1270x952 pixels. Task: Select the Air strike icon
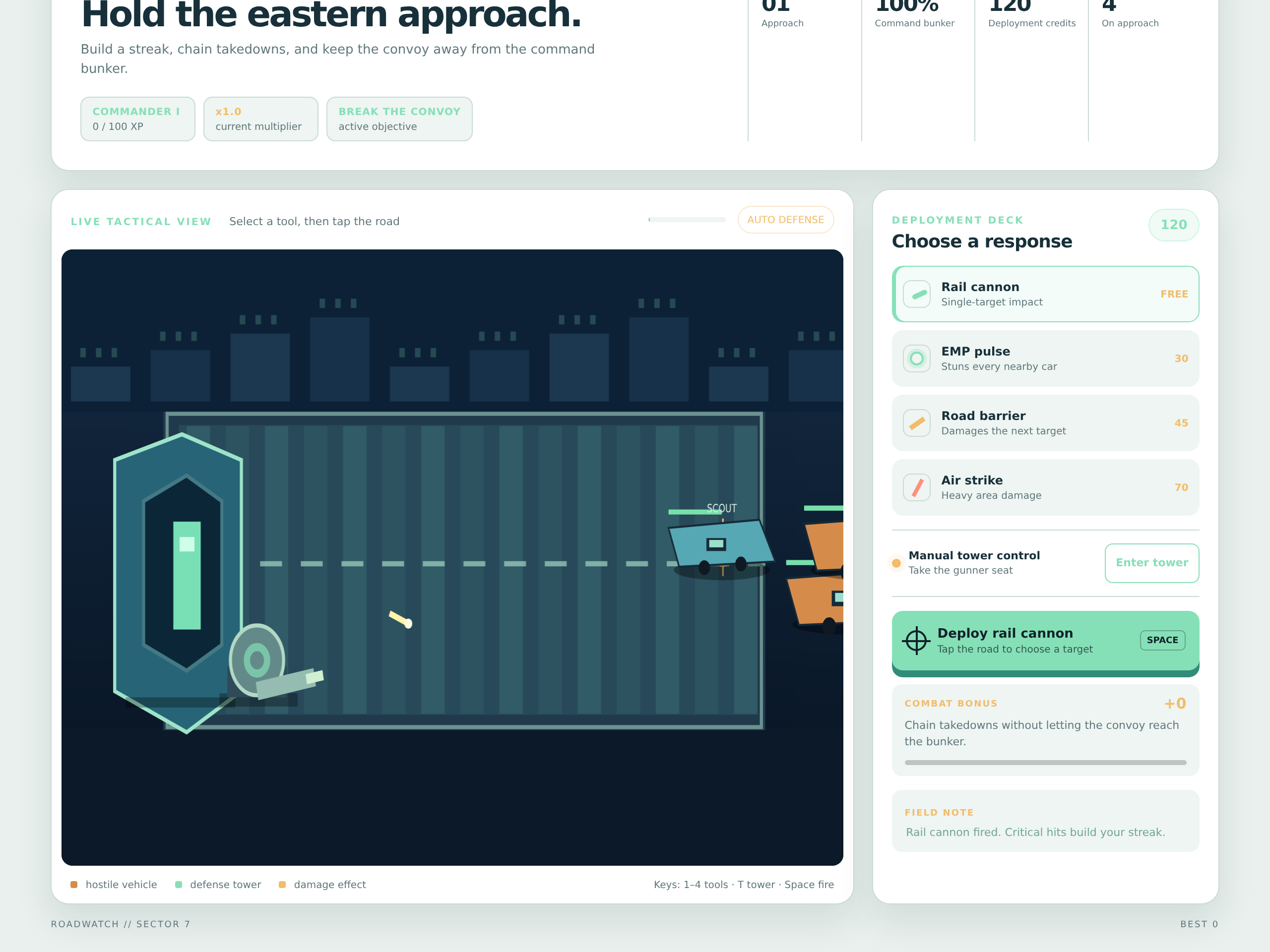click(917, 487)
